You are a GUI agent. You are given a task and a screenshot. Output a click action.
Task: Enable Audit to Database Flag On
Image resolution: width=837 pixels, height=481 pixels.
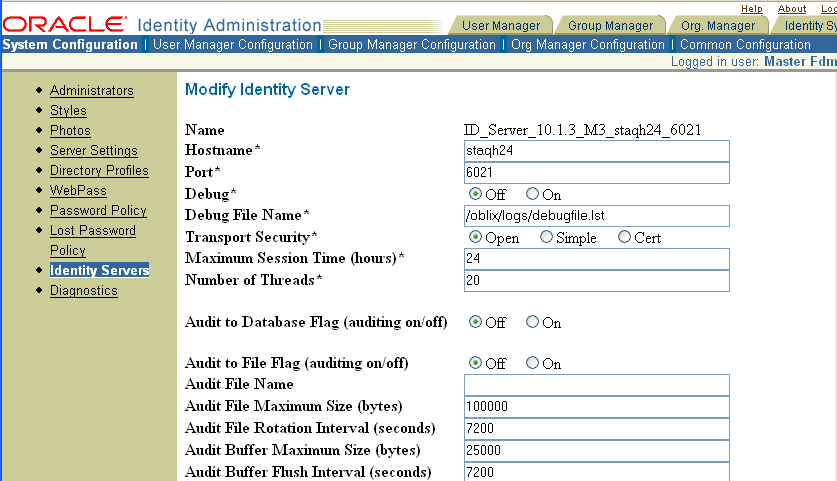click(x=532, y=322)
